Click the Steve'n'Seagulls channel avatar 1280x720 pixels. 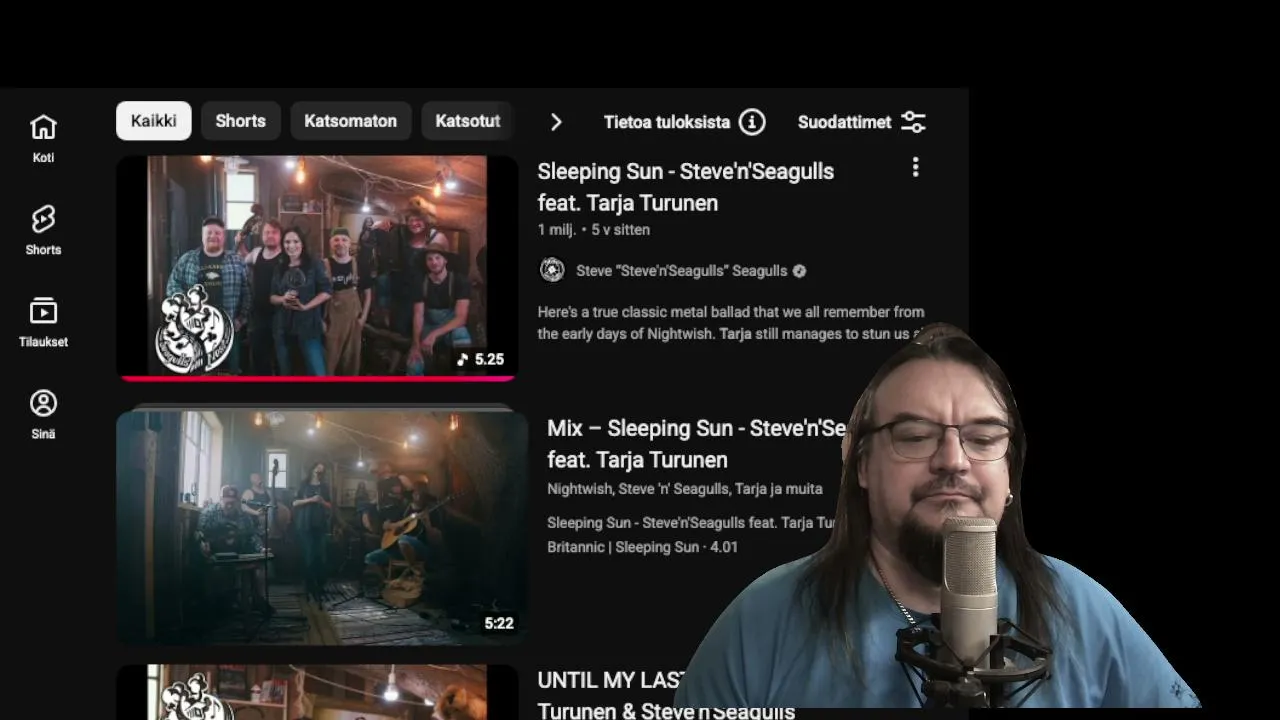point(551,270)
